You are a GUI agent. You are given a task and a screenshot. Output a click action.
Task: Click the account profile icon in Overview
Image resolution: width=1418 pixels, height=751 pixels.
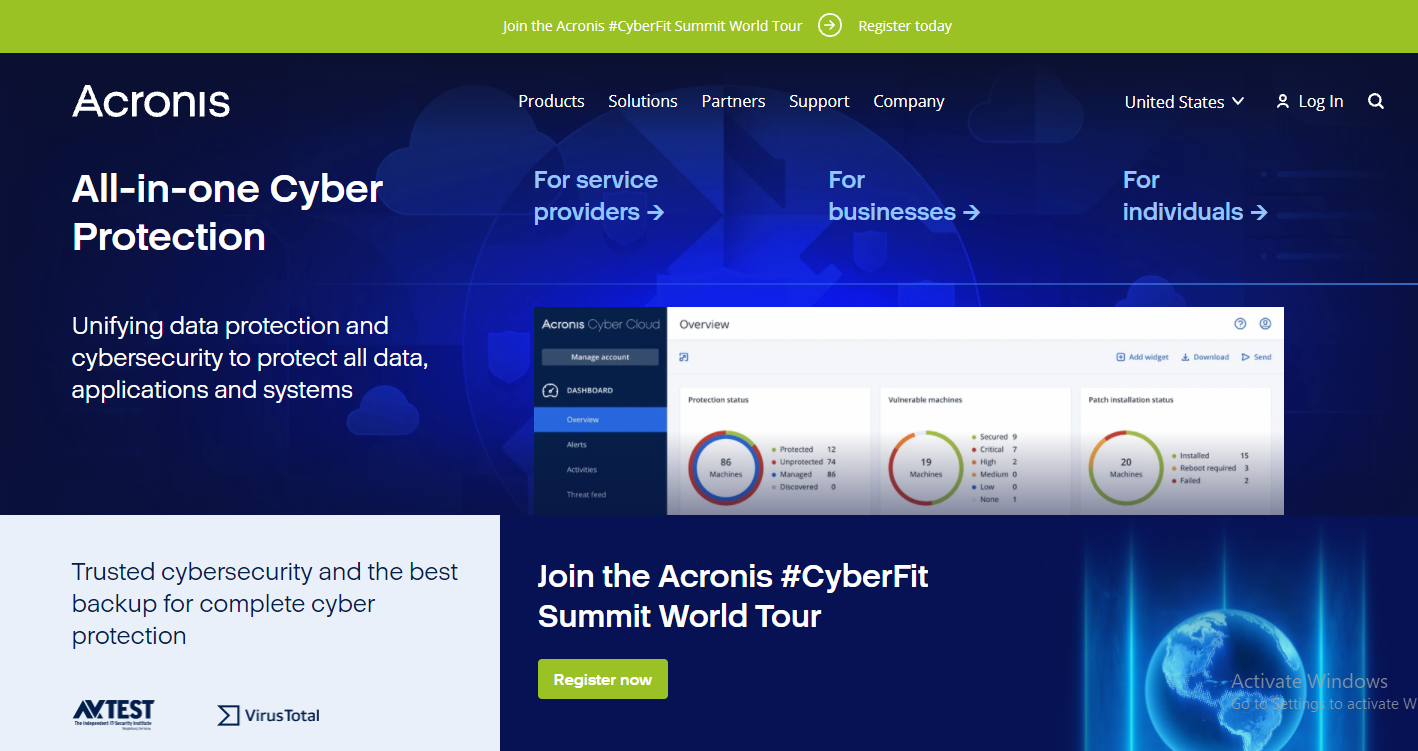coord(1265,324)
